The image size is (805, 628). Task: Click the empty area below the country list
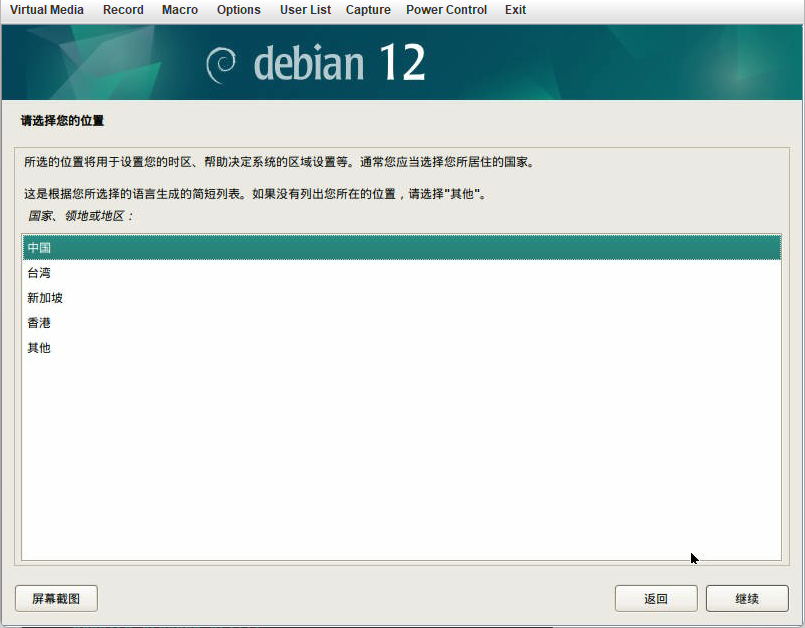(x=400, y=450)
